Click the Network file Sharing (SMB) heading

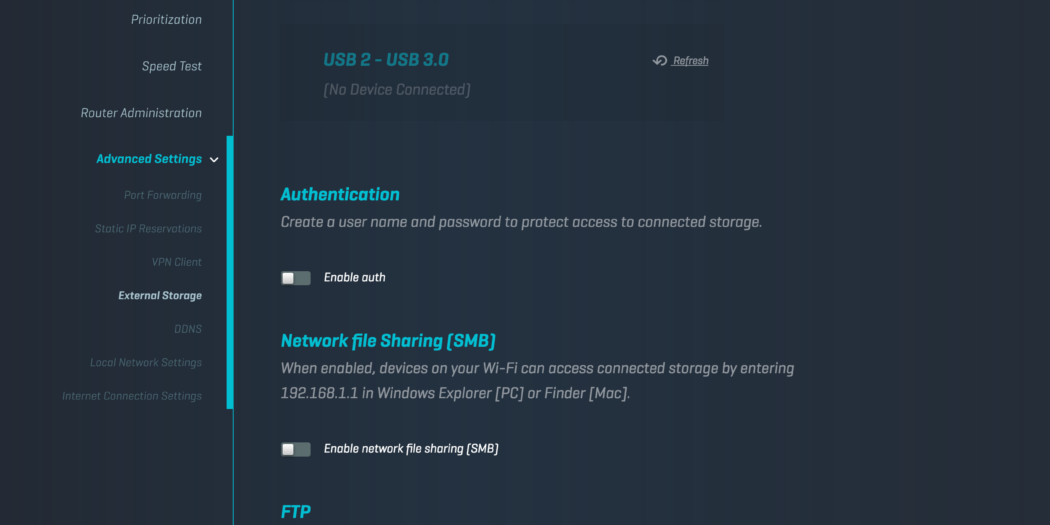click(x=388, y=341)
